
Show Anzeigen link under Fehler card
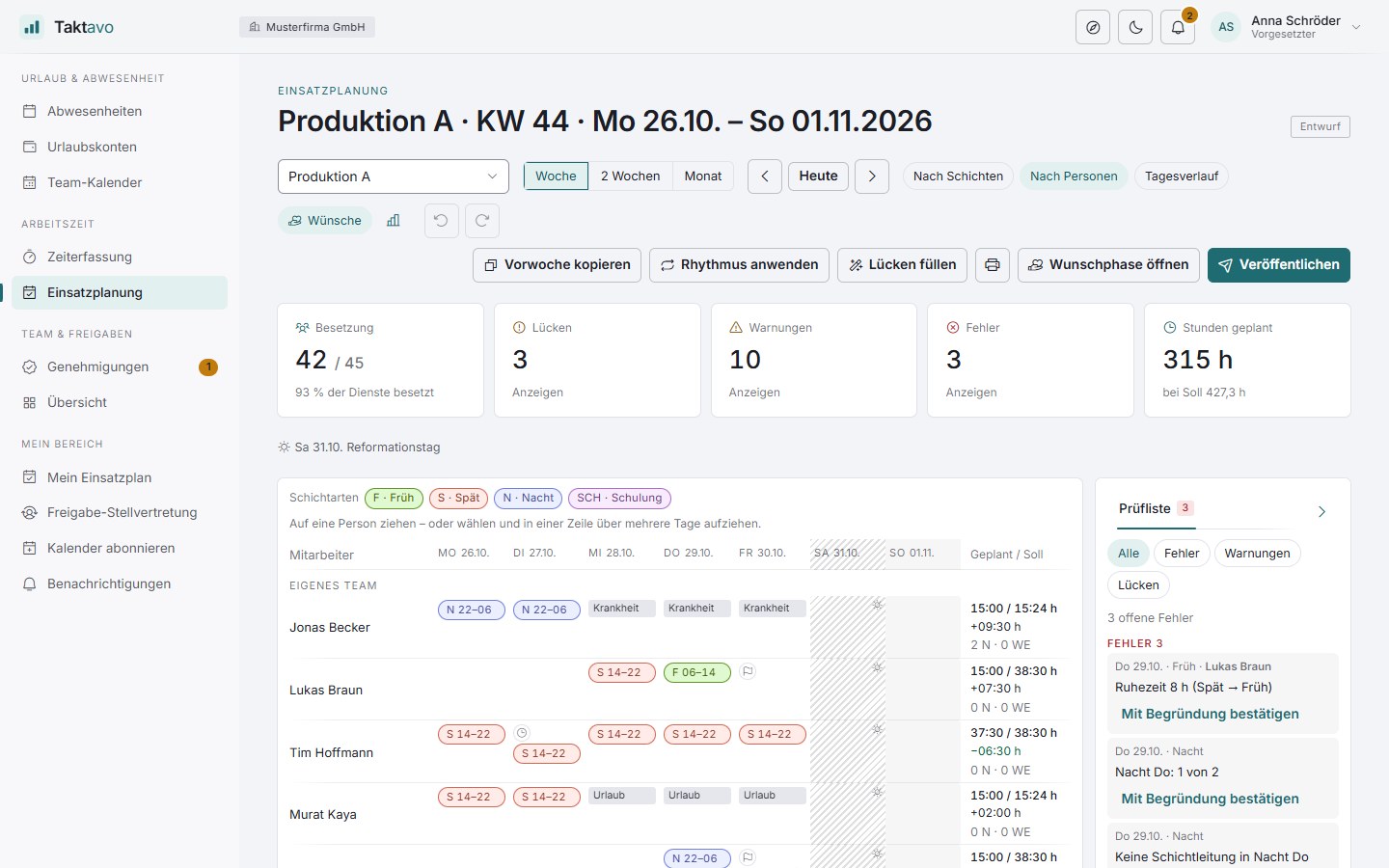pos(970,393)
